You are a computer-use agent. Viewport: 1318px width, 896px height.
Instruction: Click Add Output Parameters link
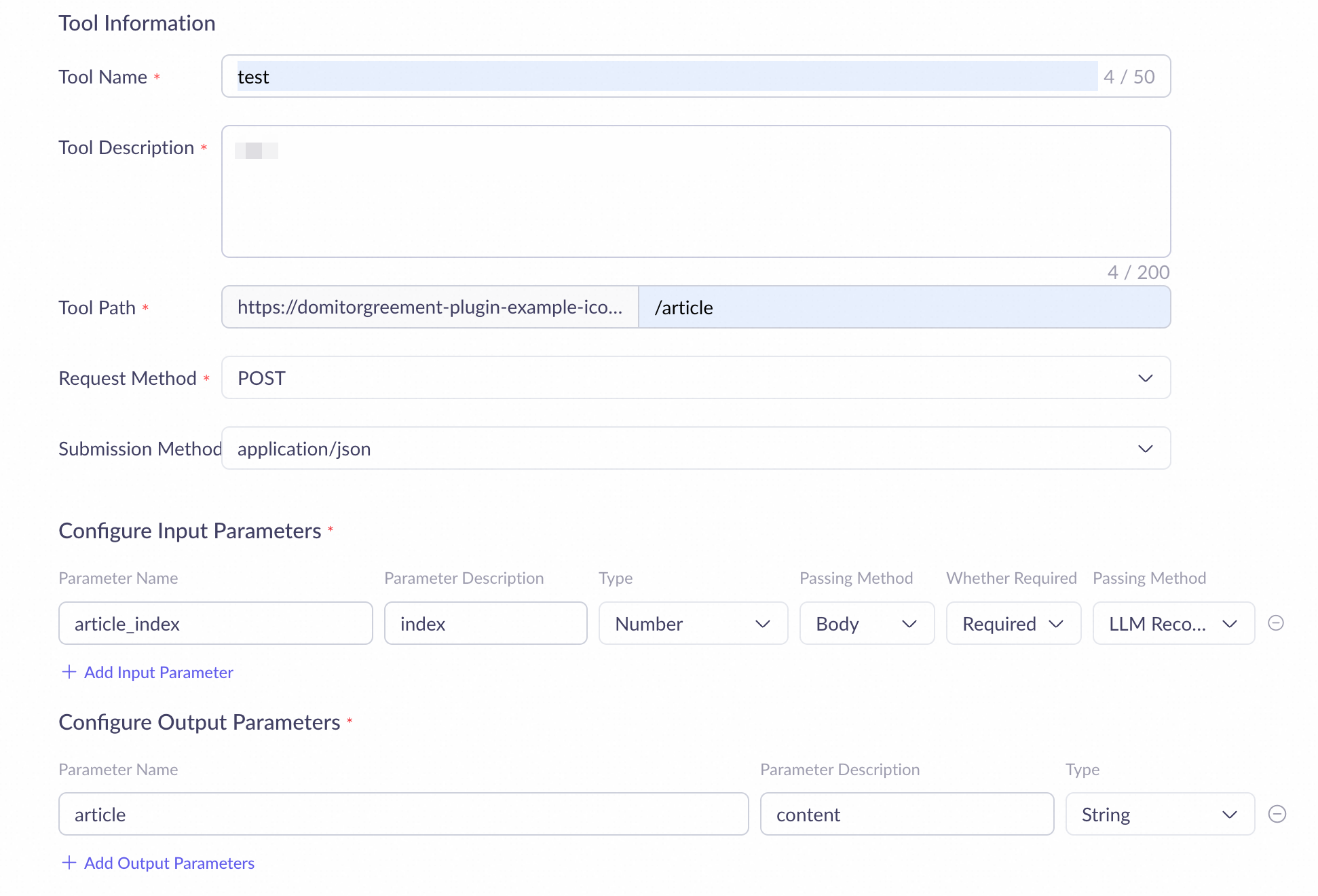click(169, 863)
